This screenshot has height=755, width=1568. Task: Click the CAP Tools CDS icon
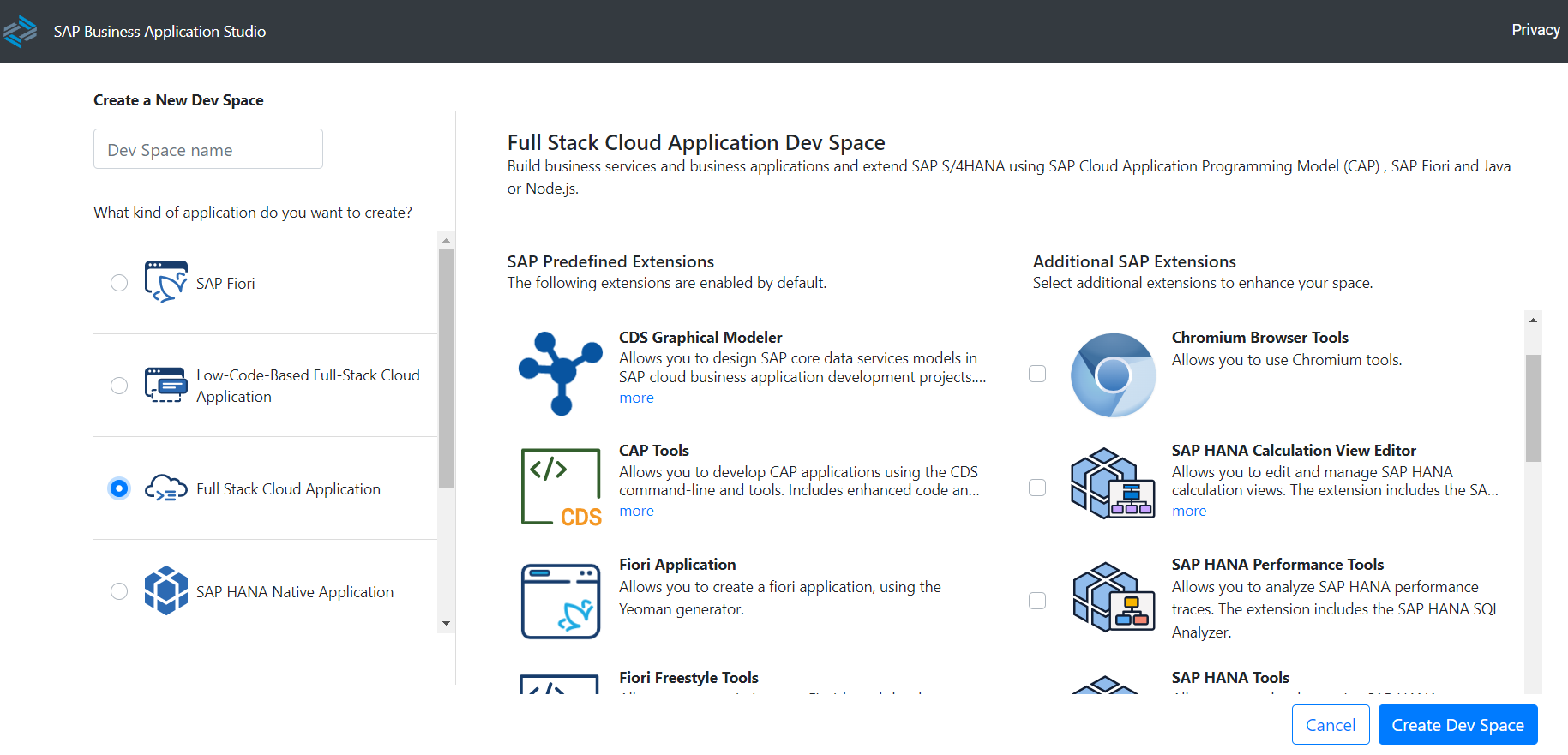[x=561, y=487]
